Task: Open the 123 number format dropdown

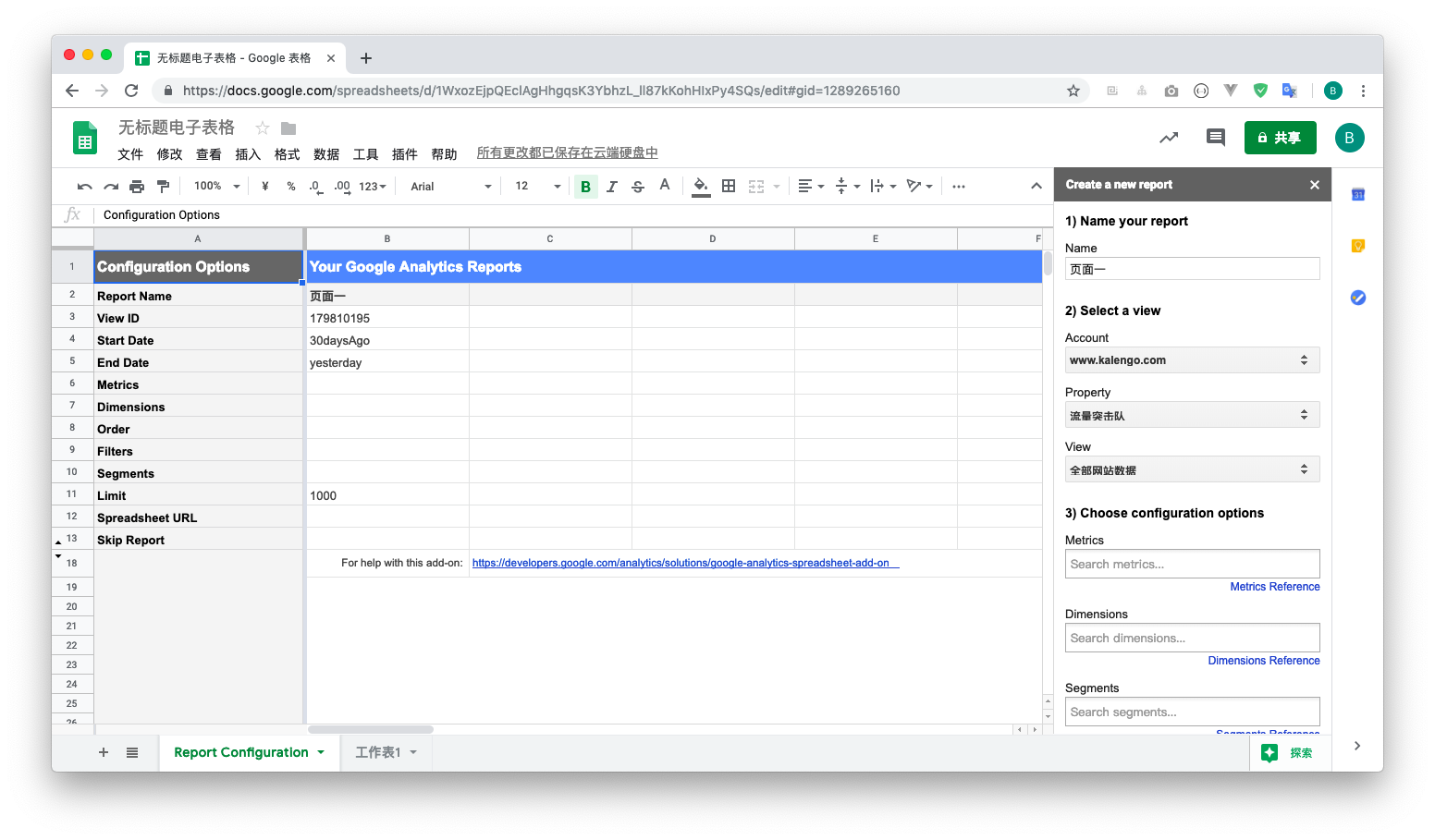Action: (373, 187)
